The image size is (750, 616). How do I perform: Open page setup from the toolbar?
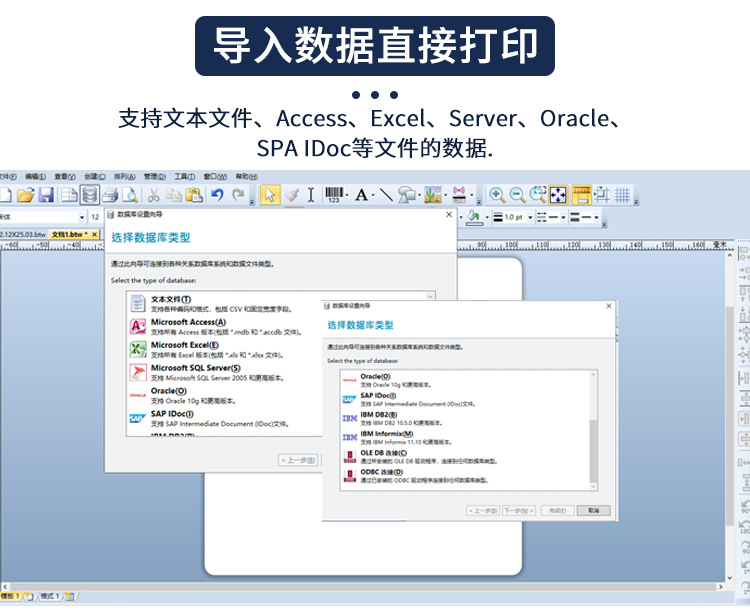[x=70, y=195]
